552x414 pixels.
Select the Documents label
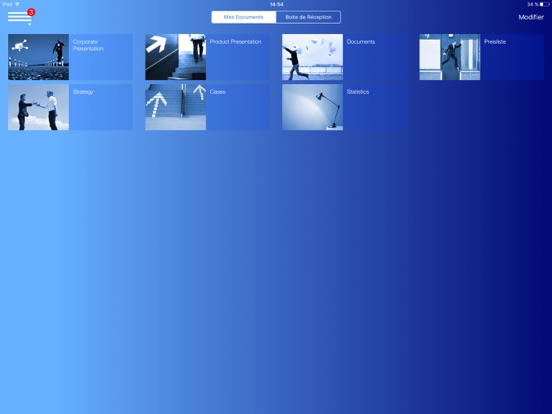pos(361,42)
